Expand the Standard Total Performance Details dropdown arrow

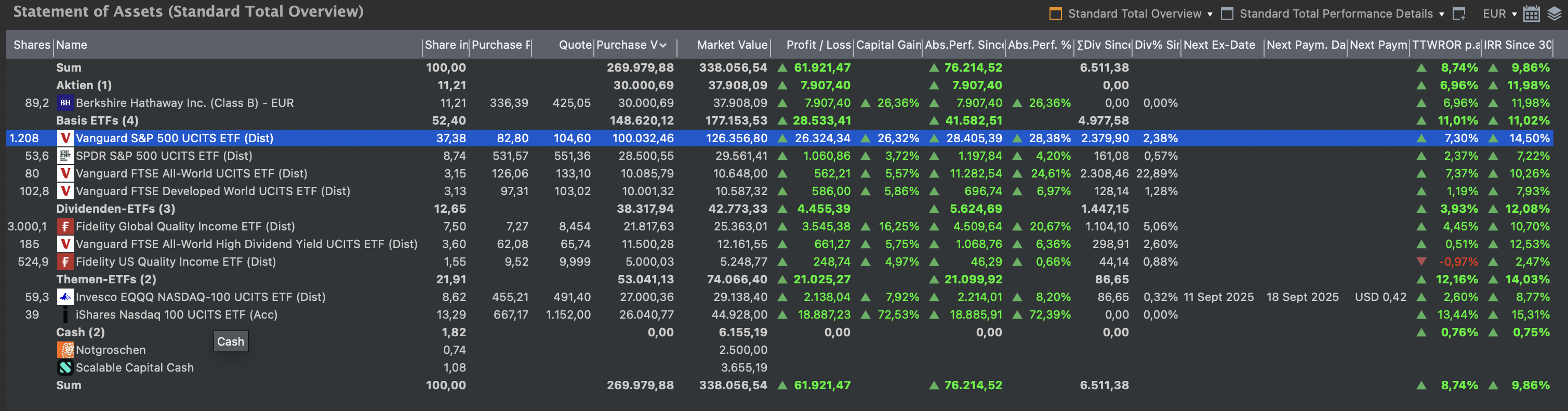tap(1441, 14)
